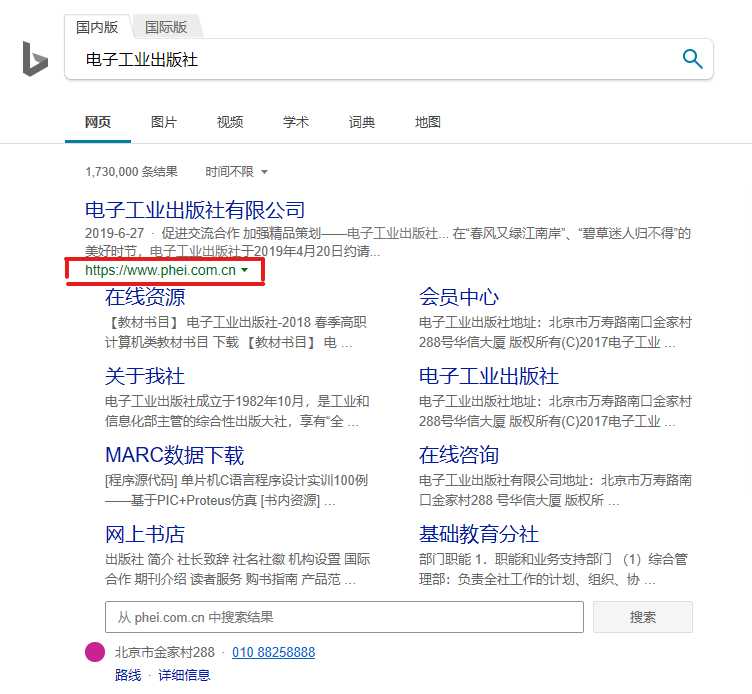Expand the arrow next to phei.com.cn URL
This screenshot has width=752, height=694.
(245, 270)
